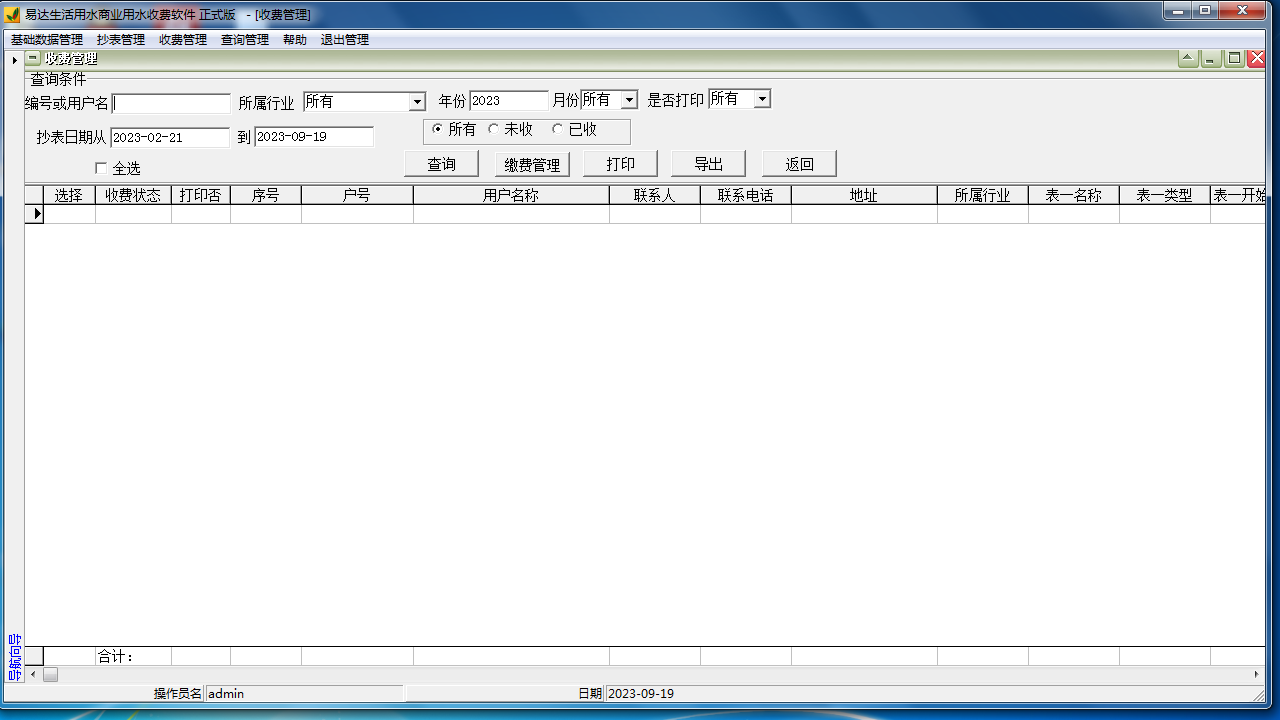This screenshot has height=720, width=1280.
Task: Select the 已收 radio button
Action: [x=558, y=129]
